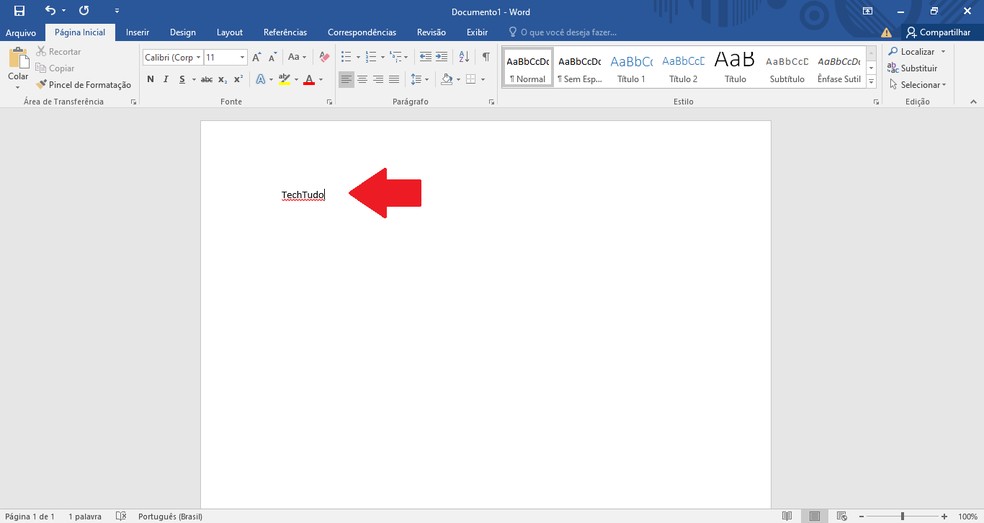Toggle center text alignment

362,79
